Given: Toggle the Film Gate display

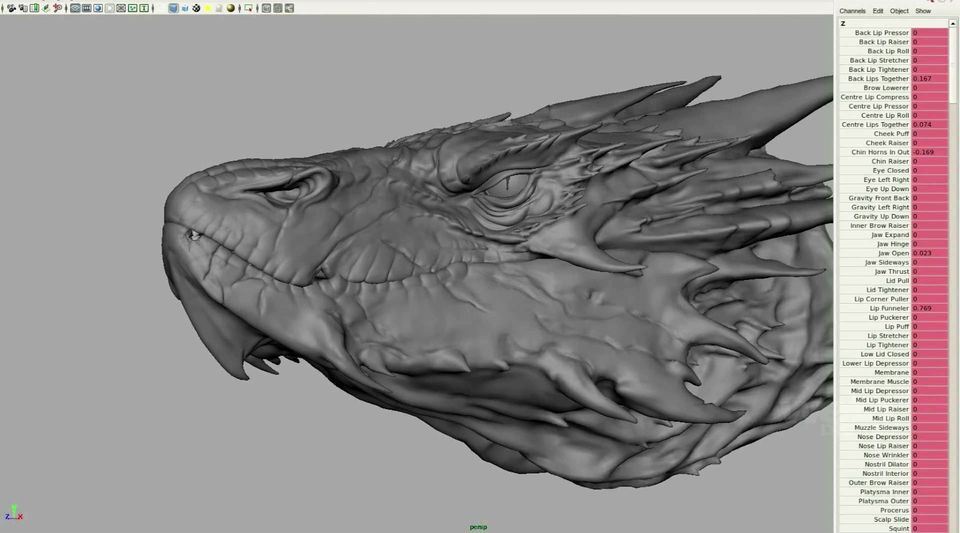Looking at the screenshot, I should pyautogui.click(x=86, y=8).
